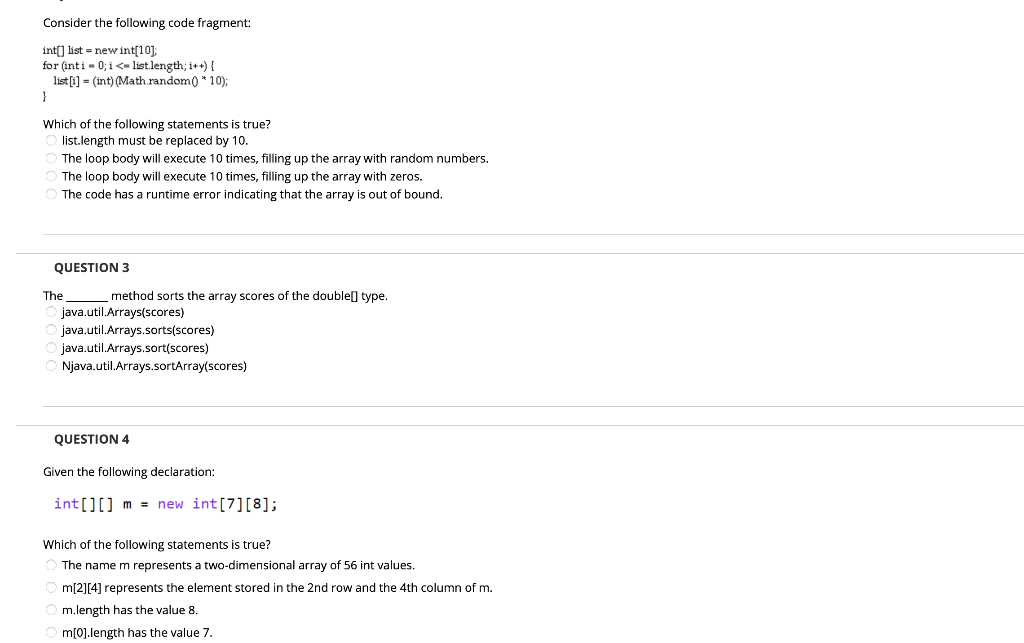Click 'Given the following declaration:' text
This screenshot has width=1024, height=643.
[128, 471]
